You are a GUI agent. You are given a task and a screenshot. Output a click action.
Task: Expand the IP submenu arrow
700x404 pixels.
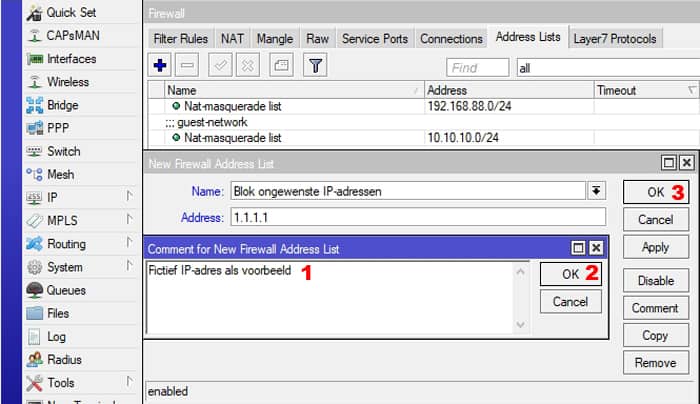(x=129, y=196)
